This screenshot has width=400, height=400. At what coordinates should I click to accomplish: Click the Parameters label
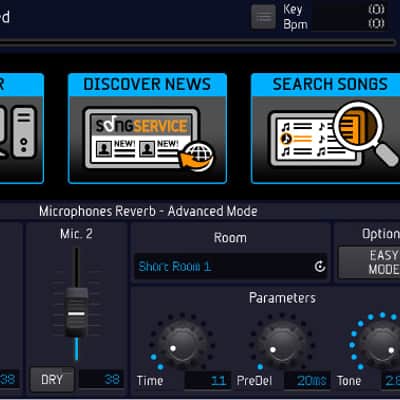282,298
